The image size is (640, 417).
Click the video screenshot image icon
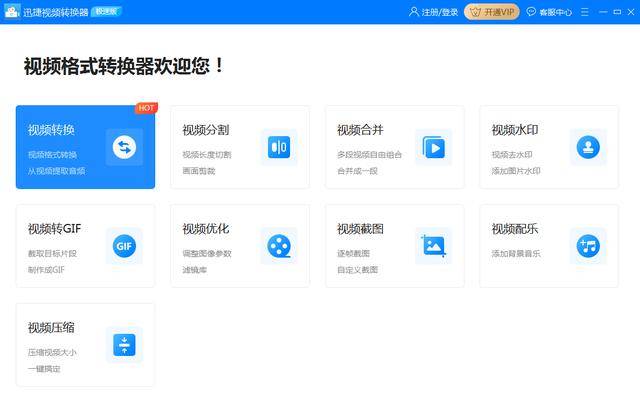[x=433, y=245]
